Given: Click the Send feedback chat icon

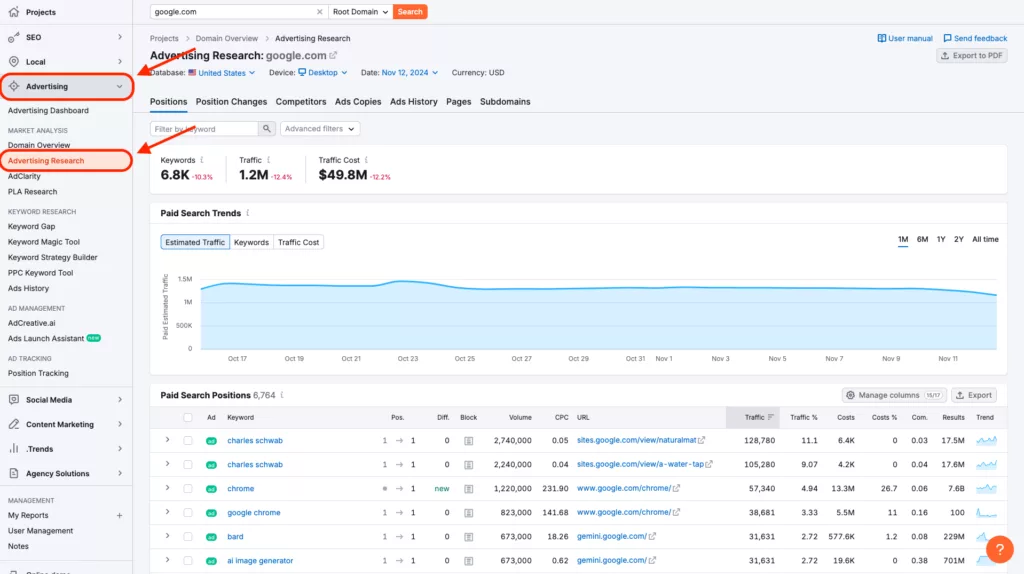Looking at the screenshot, I should pos(947,39).
